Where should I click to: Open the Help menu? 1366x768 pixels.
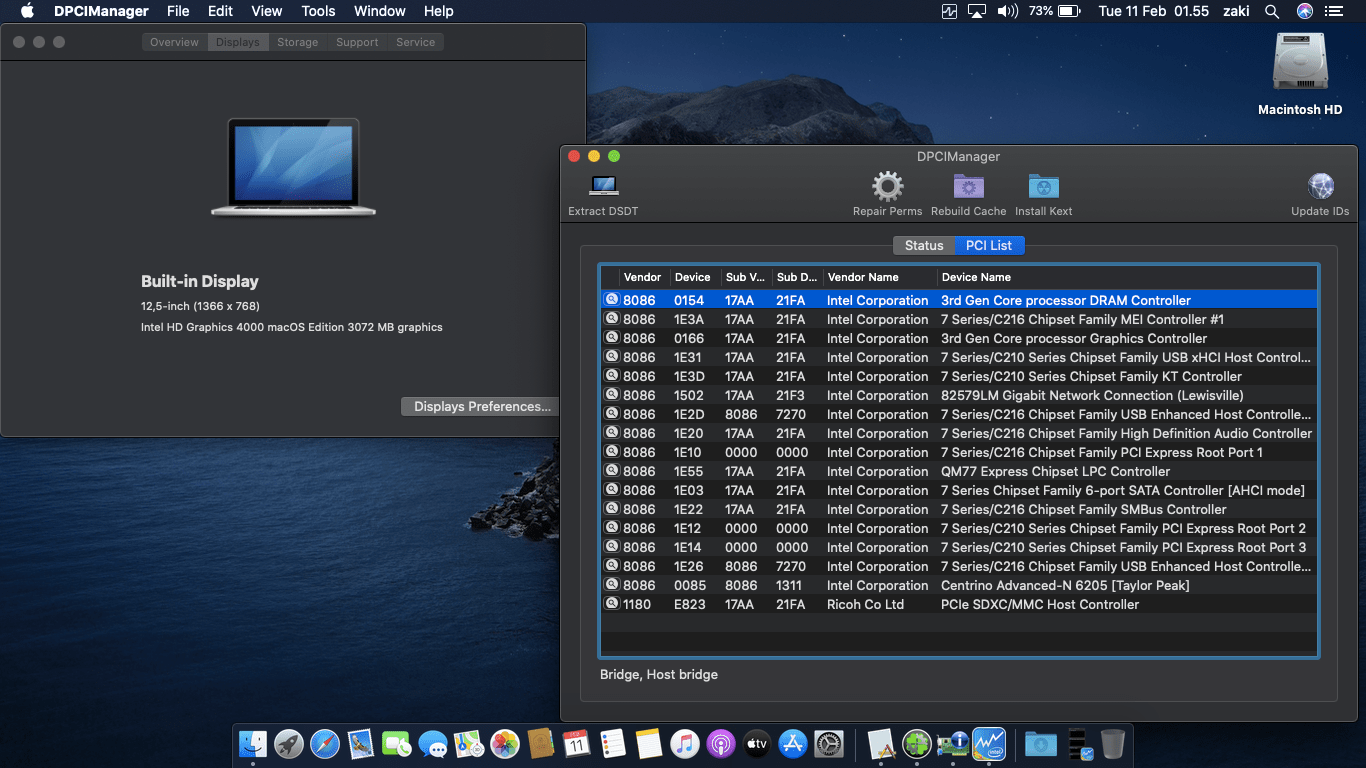coord(438,12)
